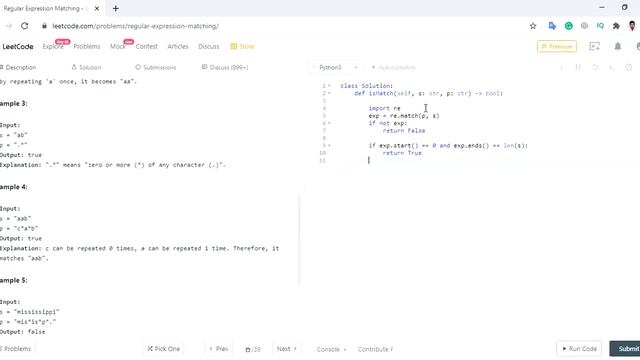Go to the Next problem
The width and height of the screenshot is (640, 360).
click(287, 349)
